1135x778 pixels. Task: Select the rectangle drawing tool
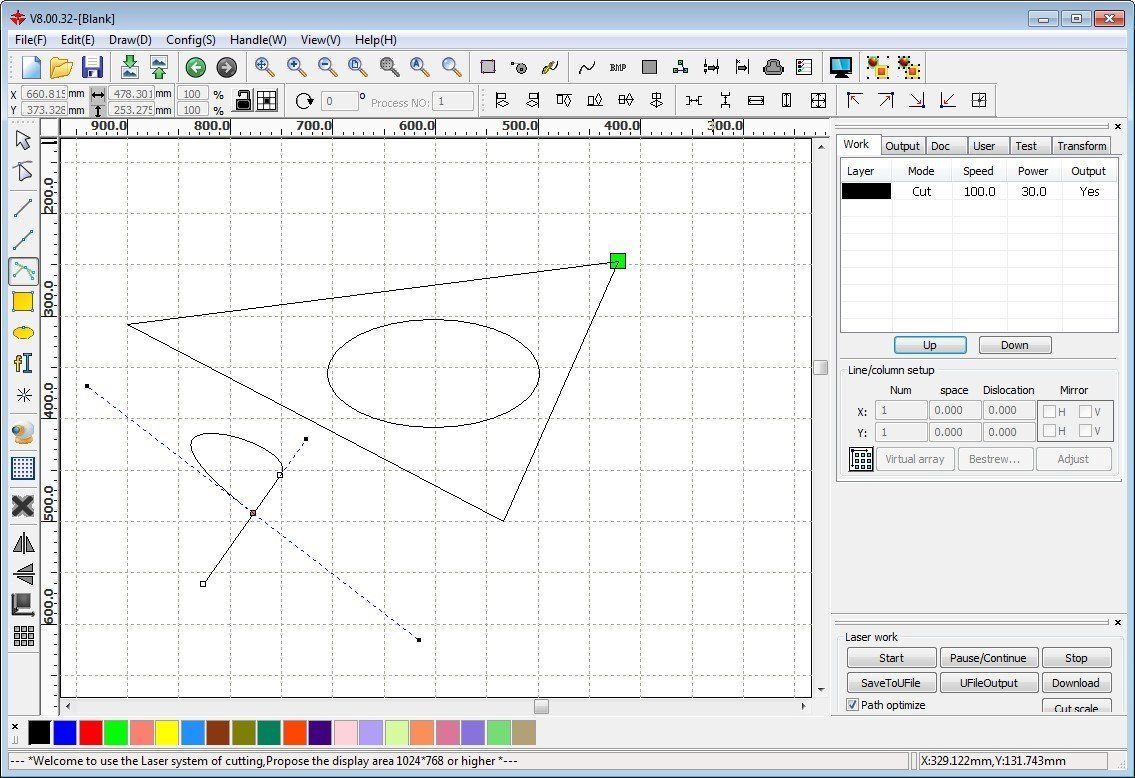click(x=23, y=301)
